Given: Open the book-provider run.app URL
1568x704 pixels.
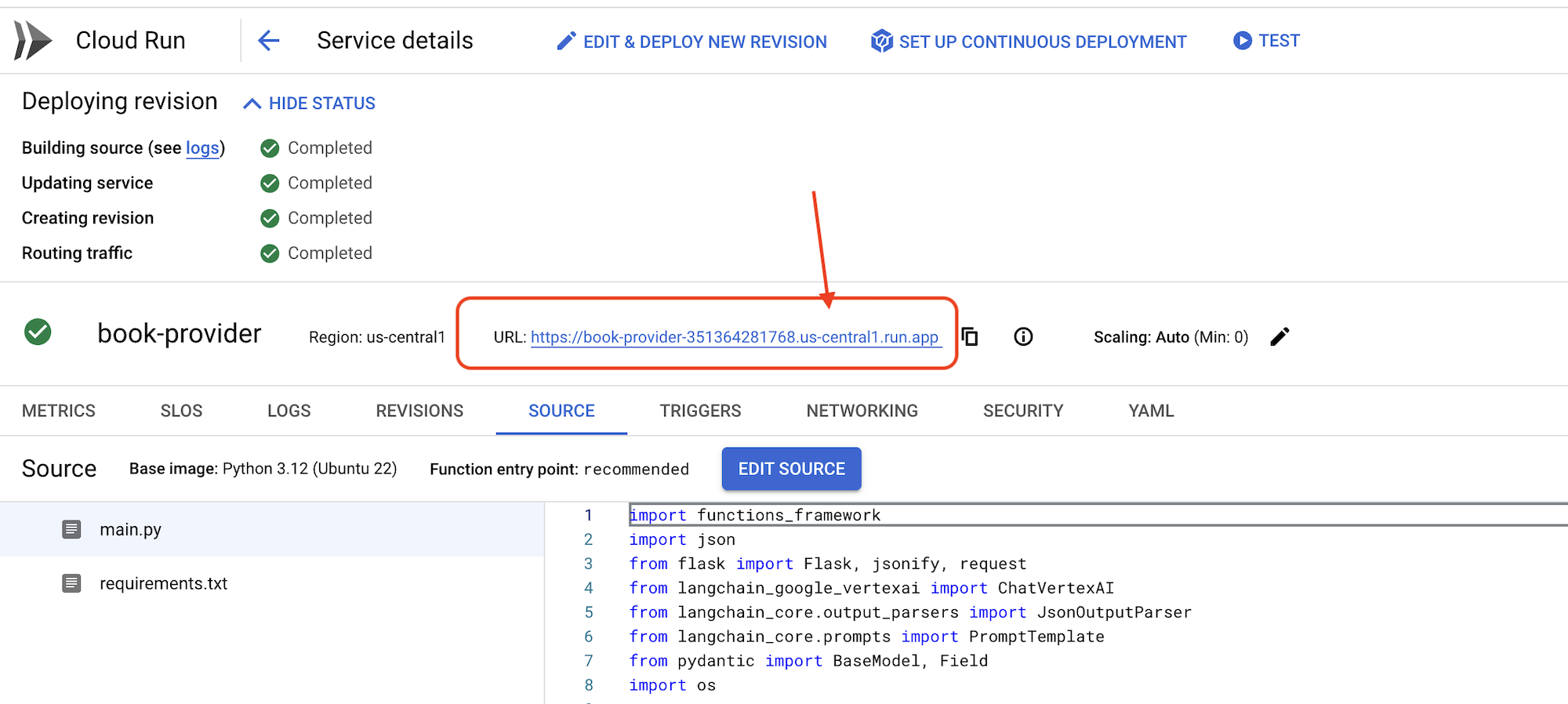Looking at the screenshot, I should [735, 337].
